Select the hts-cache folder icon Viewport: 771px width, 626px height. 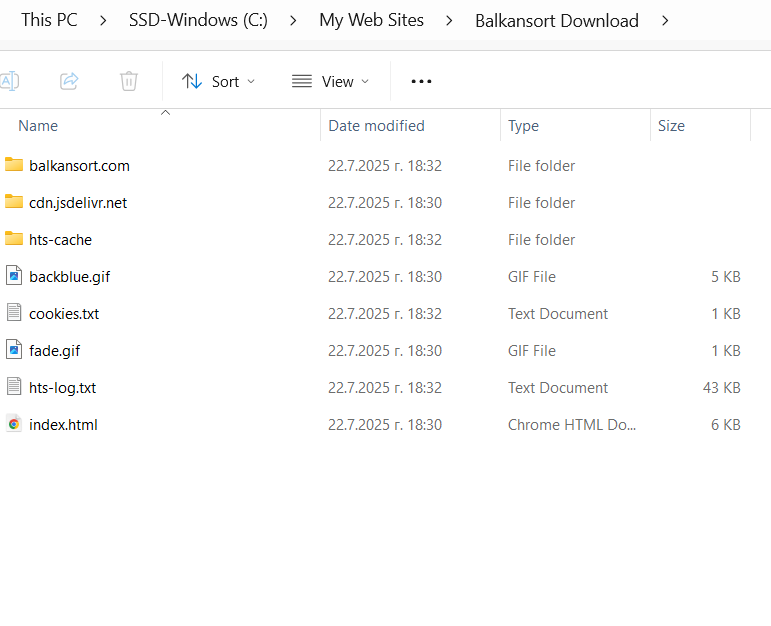(14, 239)
